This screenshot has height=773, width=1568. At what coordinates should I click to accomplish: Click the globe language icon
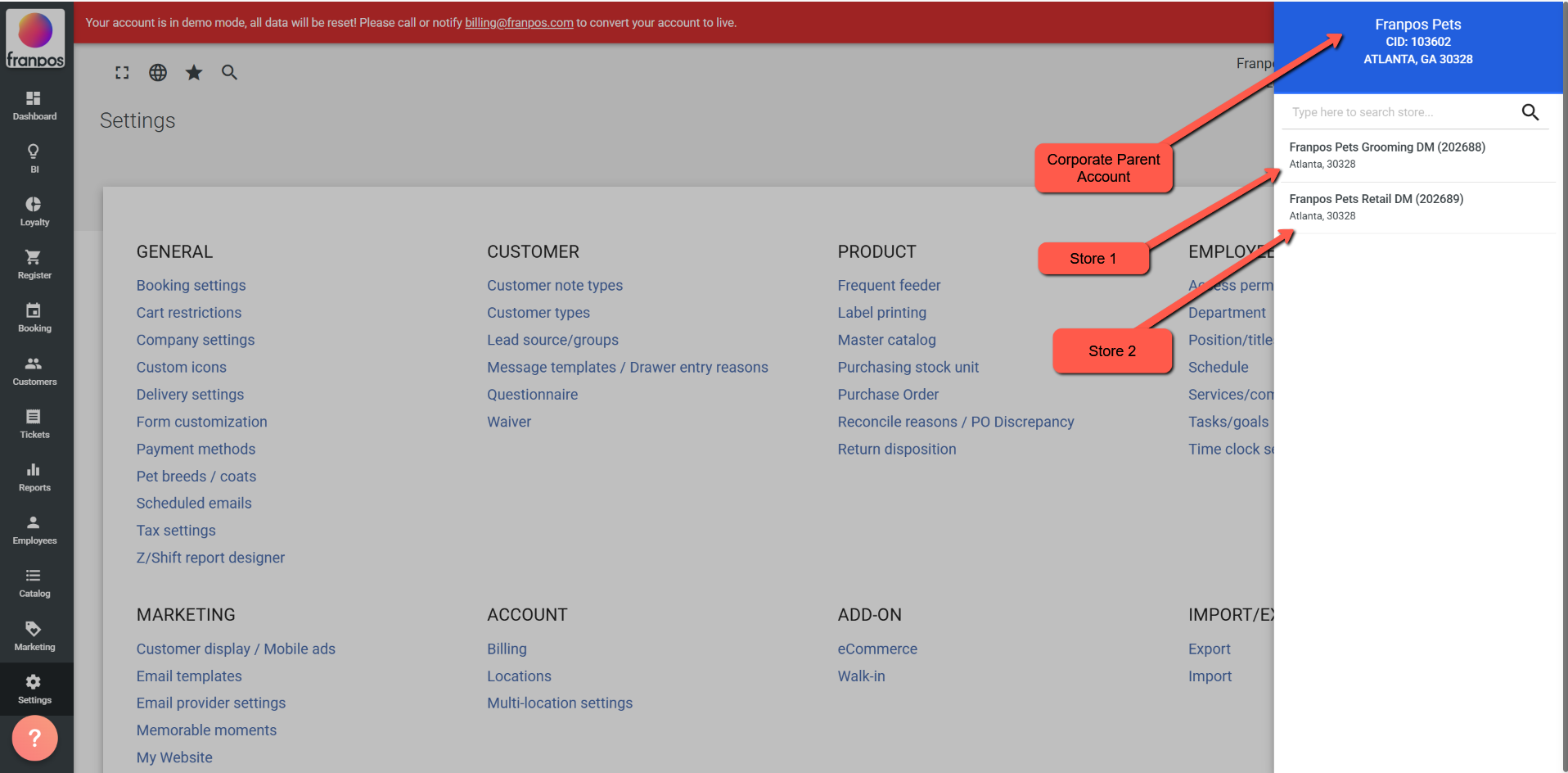(158, 73)
